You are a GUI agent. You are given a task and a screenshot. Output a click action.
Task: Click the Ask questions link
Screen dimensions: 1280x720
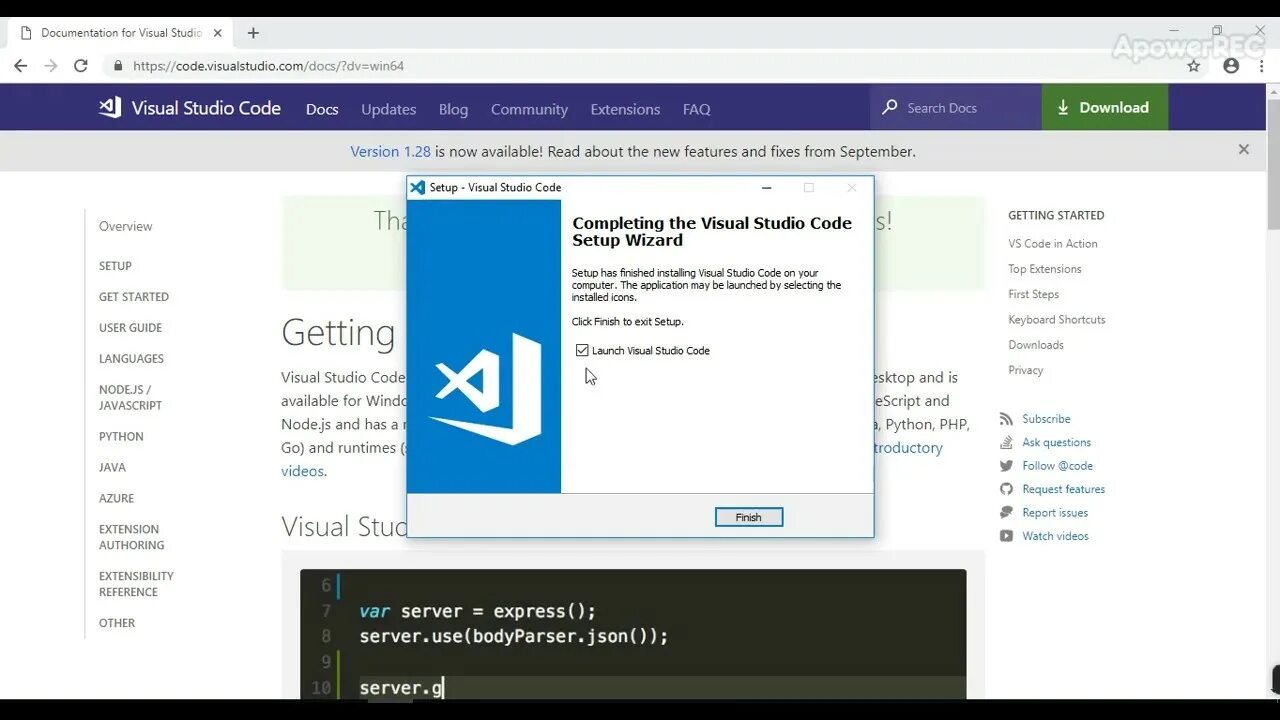(1056, 442)
